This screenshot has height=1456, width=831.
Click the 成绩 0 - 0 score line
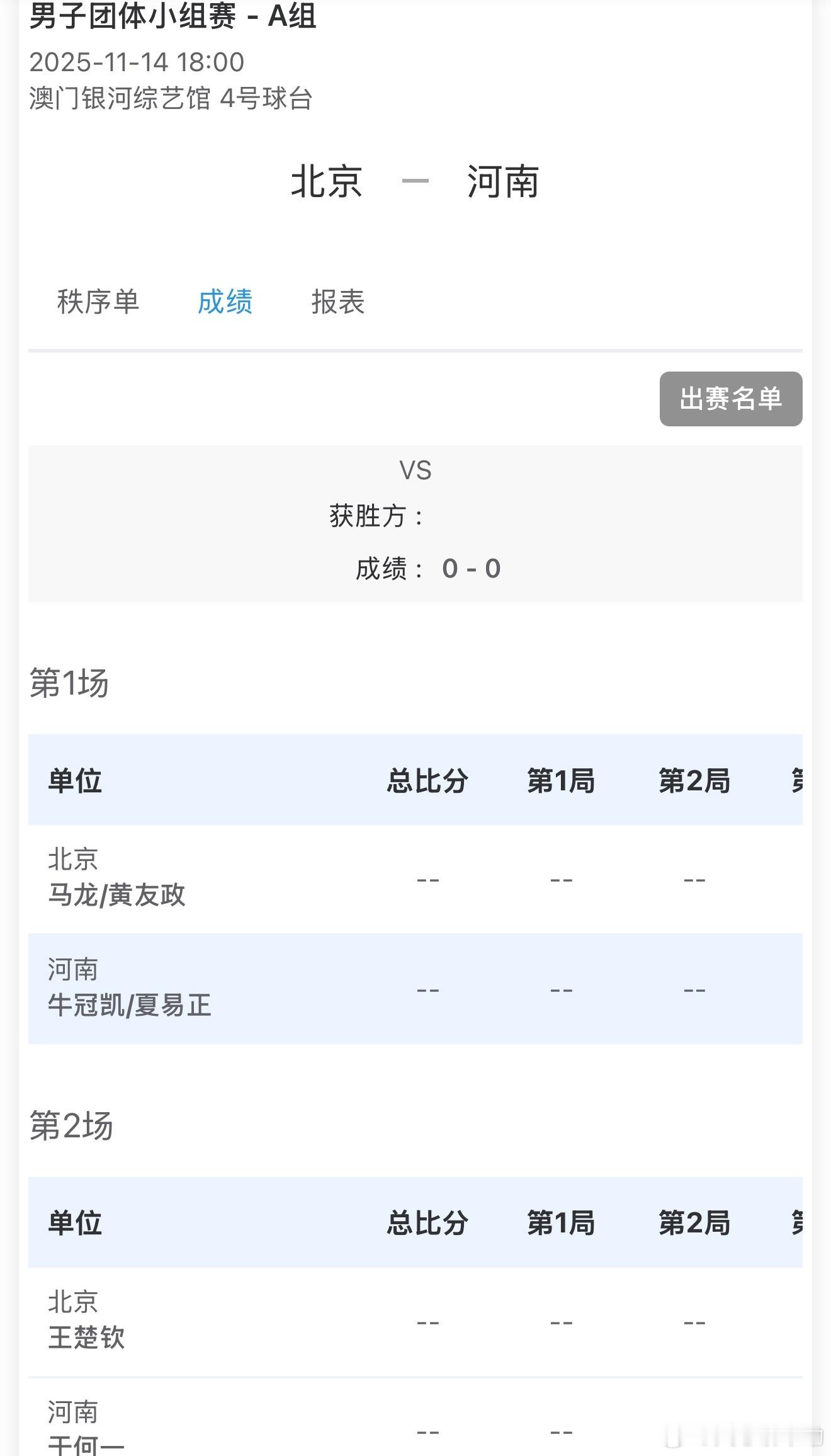428,569
